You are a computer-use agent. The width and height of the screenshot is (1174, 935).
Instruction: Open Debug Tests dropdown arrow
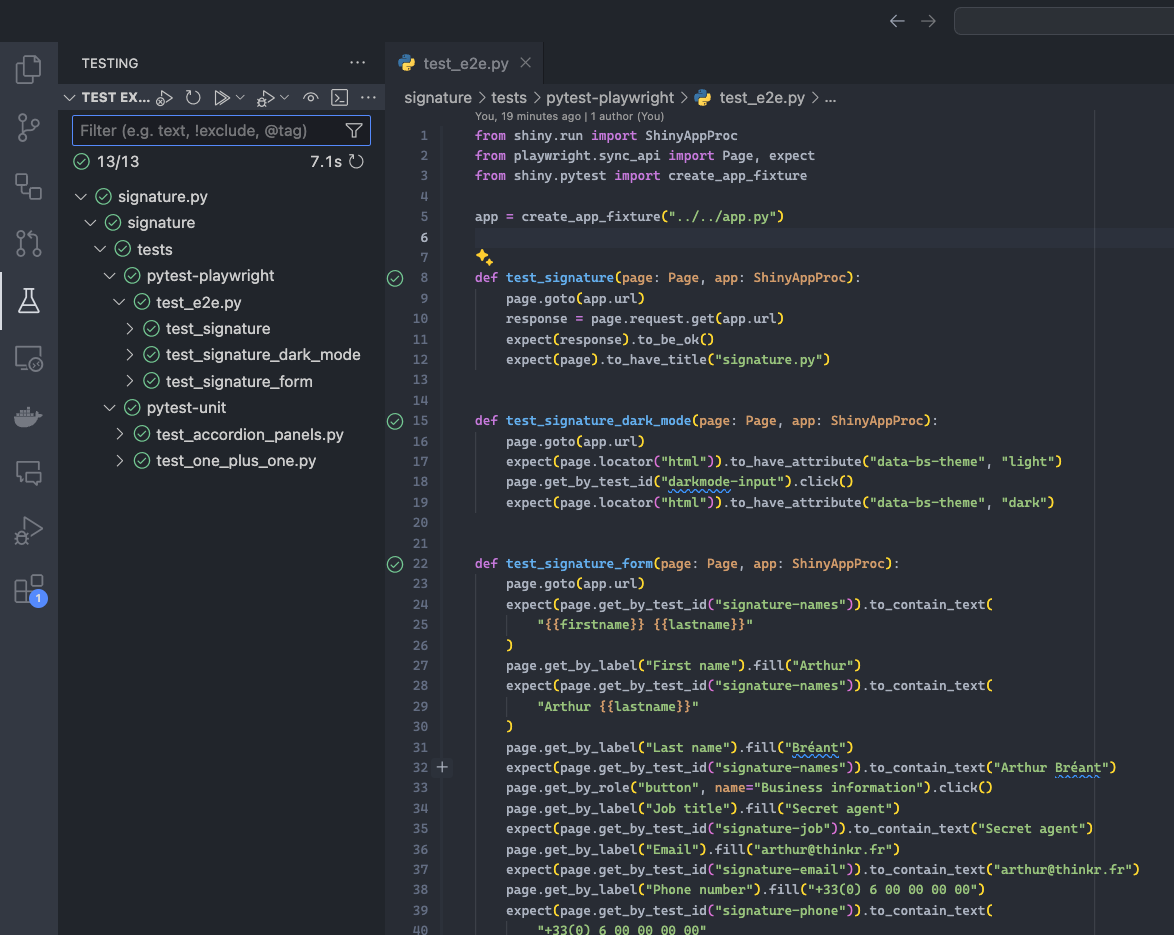coord(285,97)
